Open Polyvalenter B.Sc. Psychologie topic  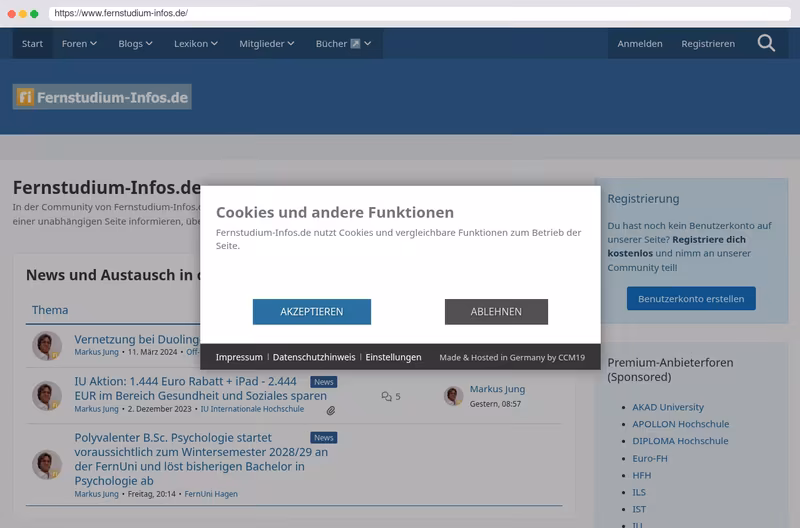(201, 459)
